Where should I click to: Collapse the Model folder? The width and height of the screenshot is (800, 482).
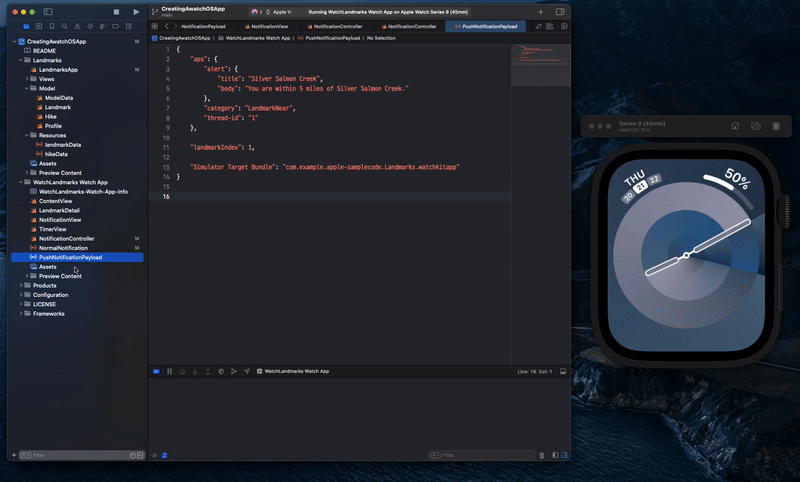coord(27,88)
